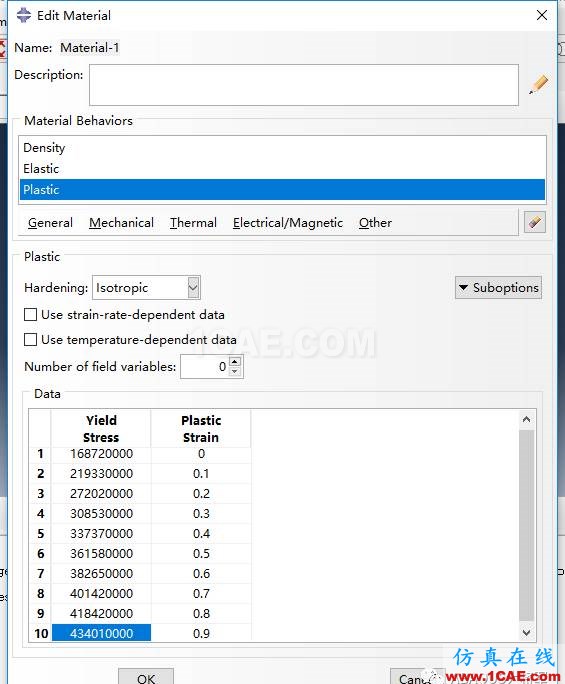Click the eraser delete-behavior icon button

tap(534, 222)
